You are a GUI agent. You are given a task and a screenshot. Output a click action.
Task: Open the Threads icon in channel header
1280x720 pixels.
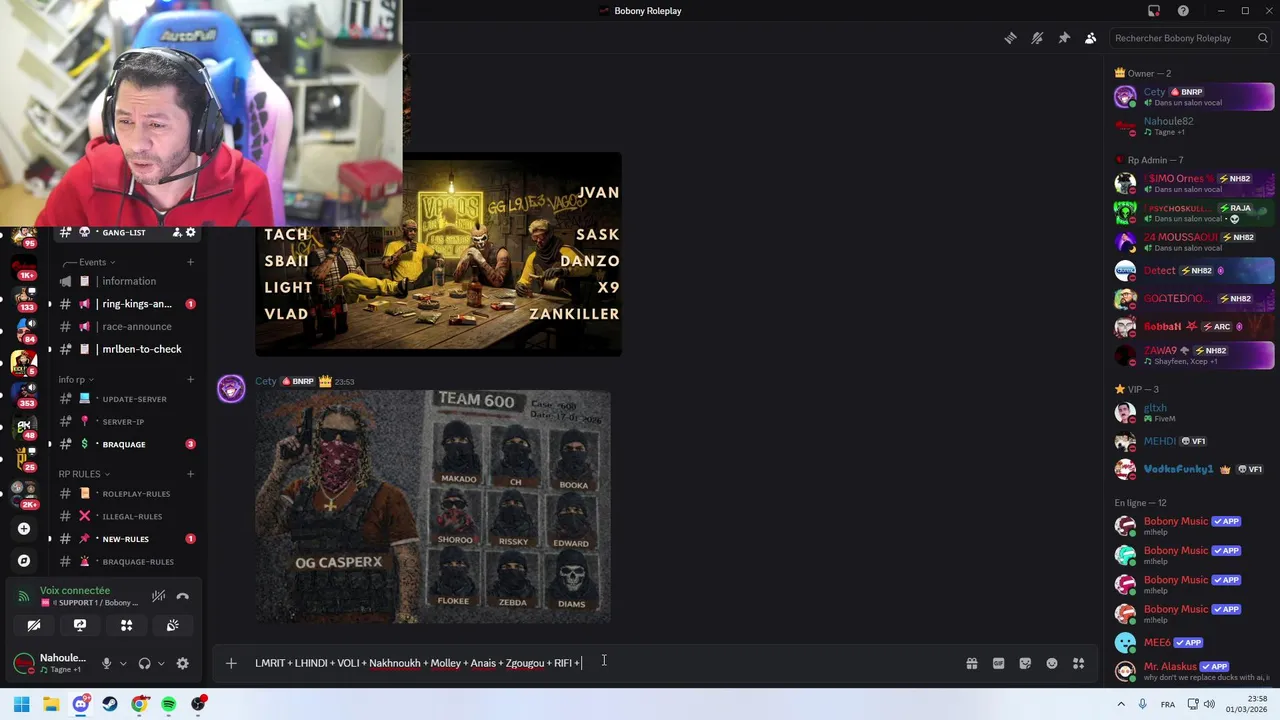1010,38
